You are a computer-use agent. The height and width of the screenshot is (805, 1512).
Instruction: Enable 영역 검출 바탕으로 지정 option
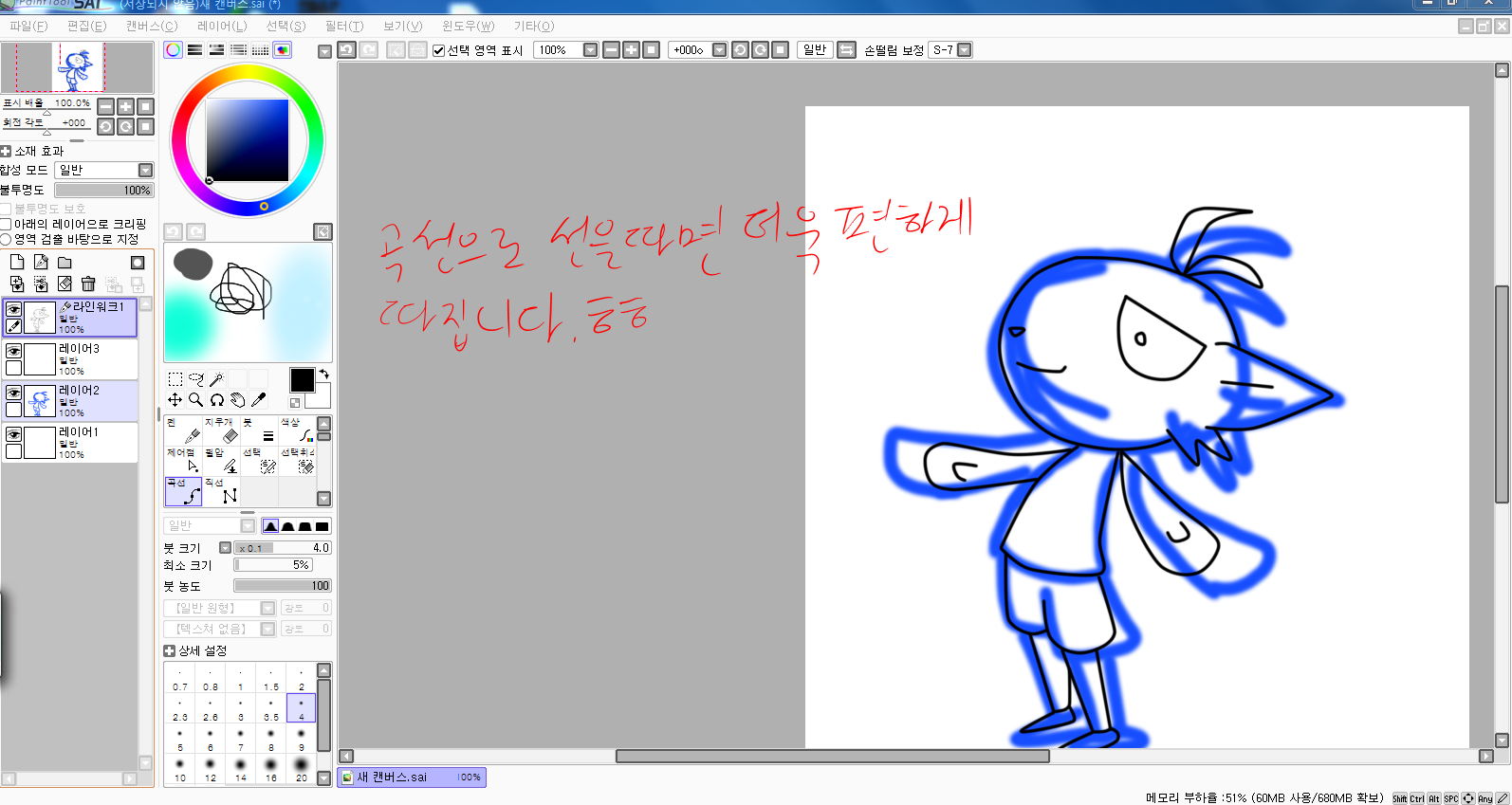[x=6, y=239]
